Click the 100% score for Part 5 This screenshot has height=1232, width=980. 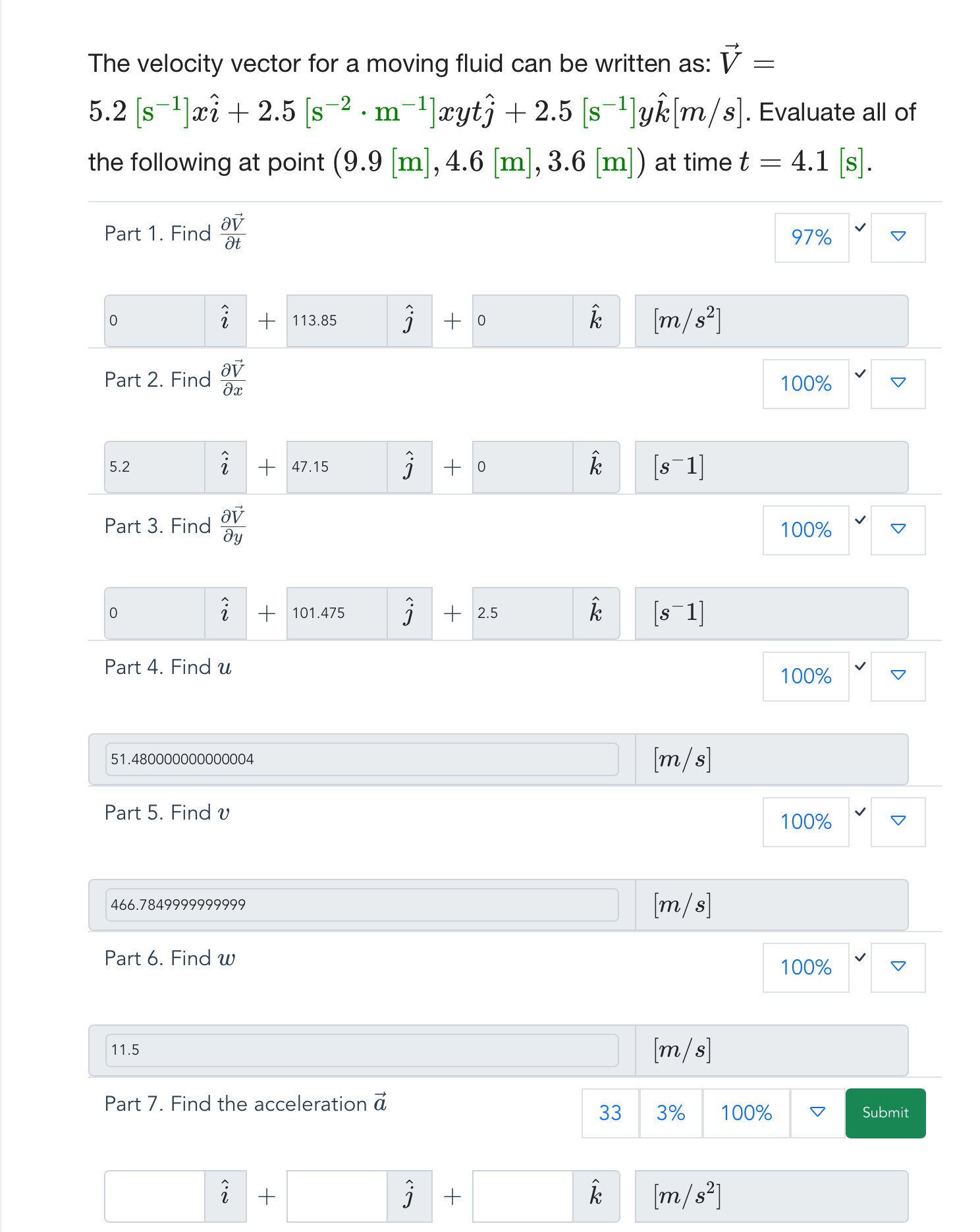tap(805, 822)
